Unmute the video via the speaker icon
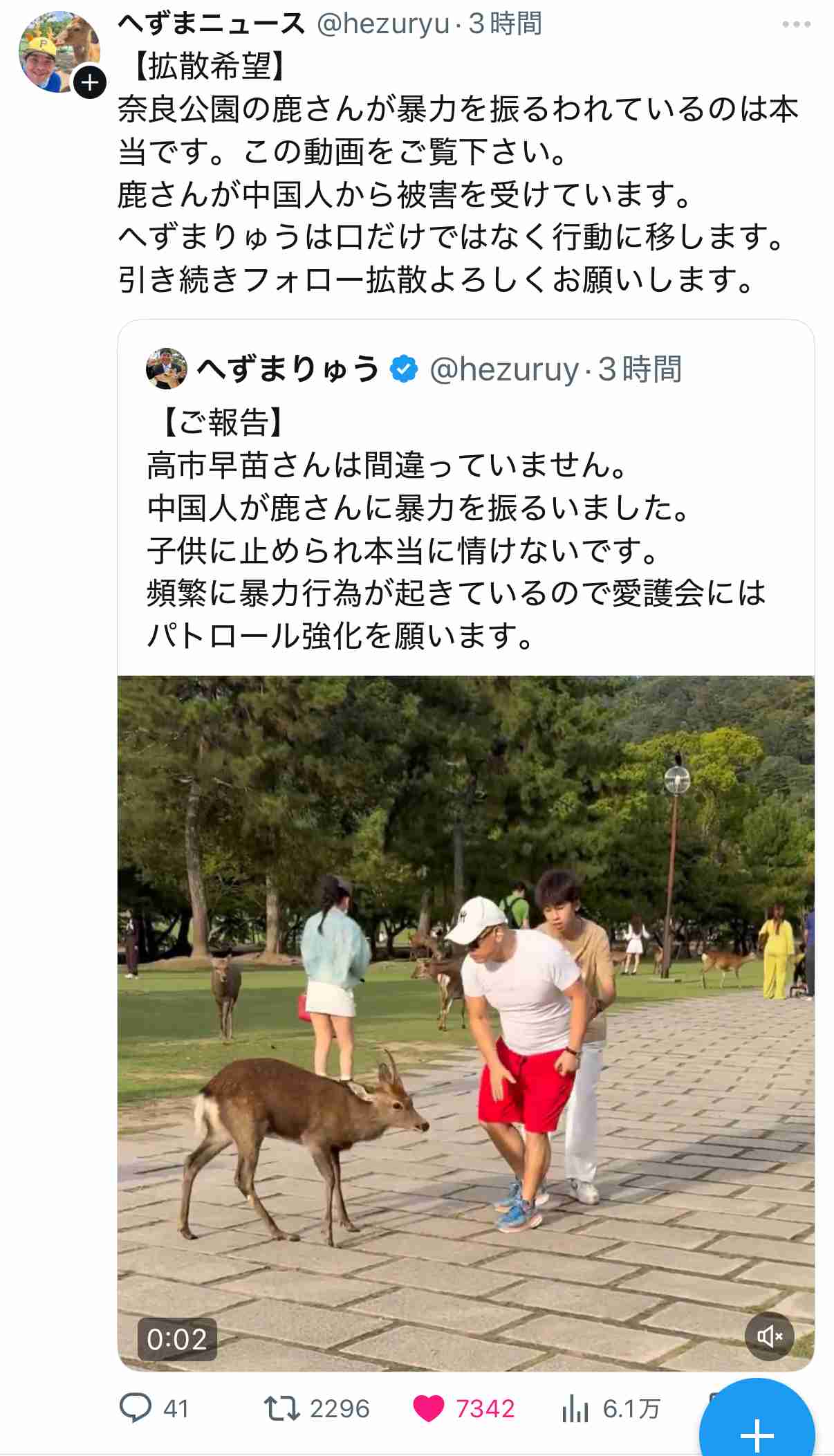The image size is (834, 1456). (x=769, y=1336)
